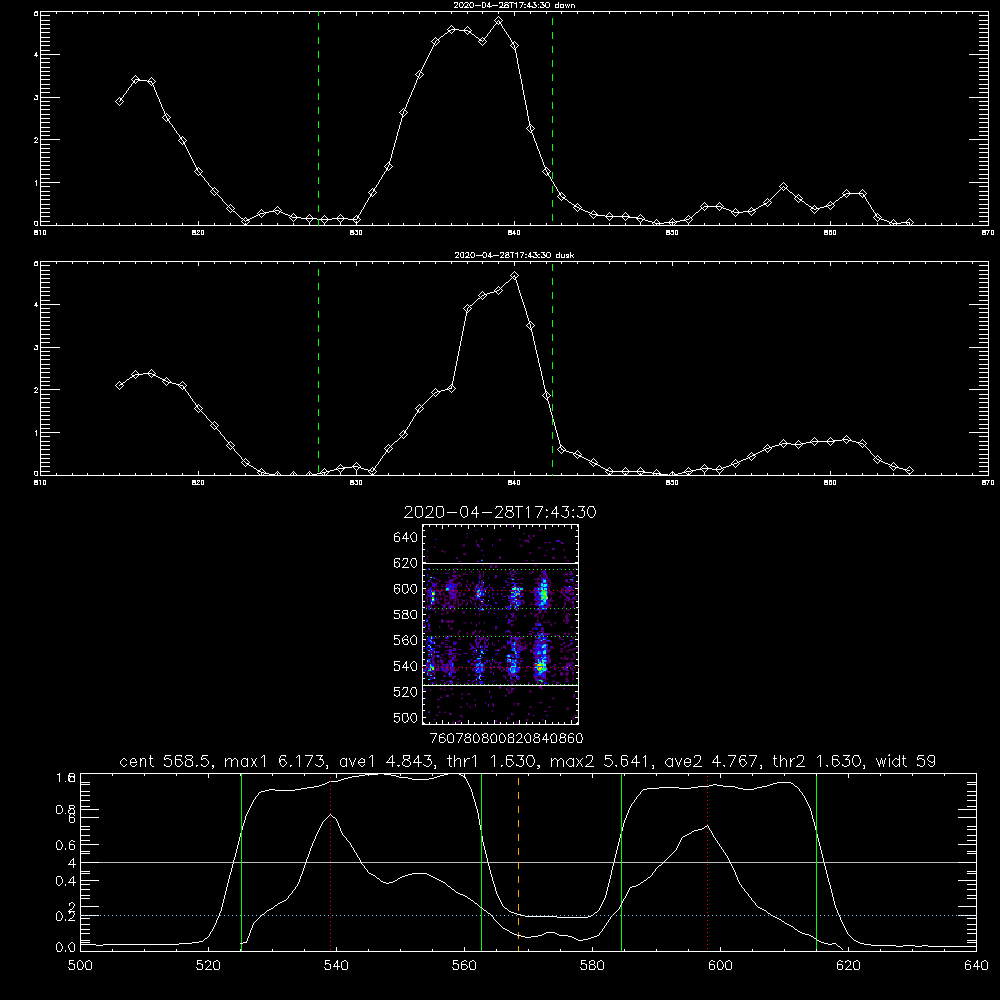The width and height of the screenshot is (1000, 1000).
Task: Click the left green dashed line in dawn plot
Action: [318, 118]
